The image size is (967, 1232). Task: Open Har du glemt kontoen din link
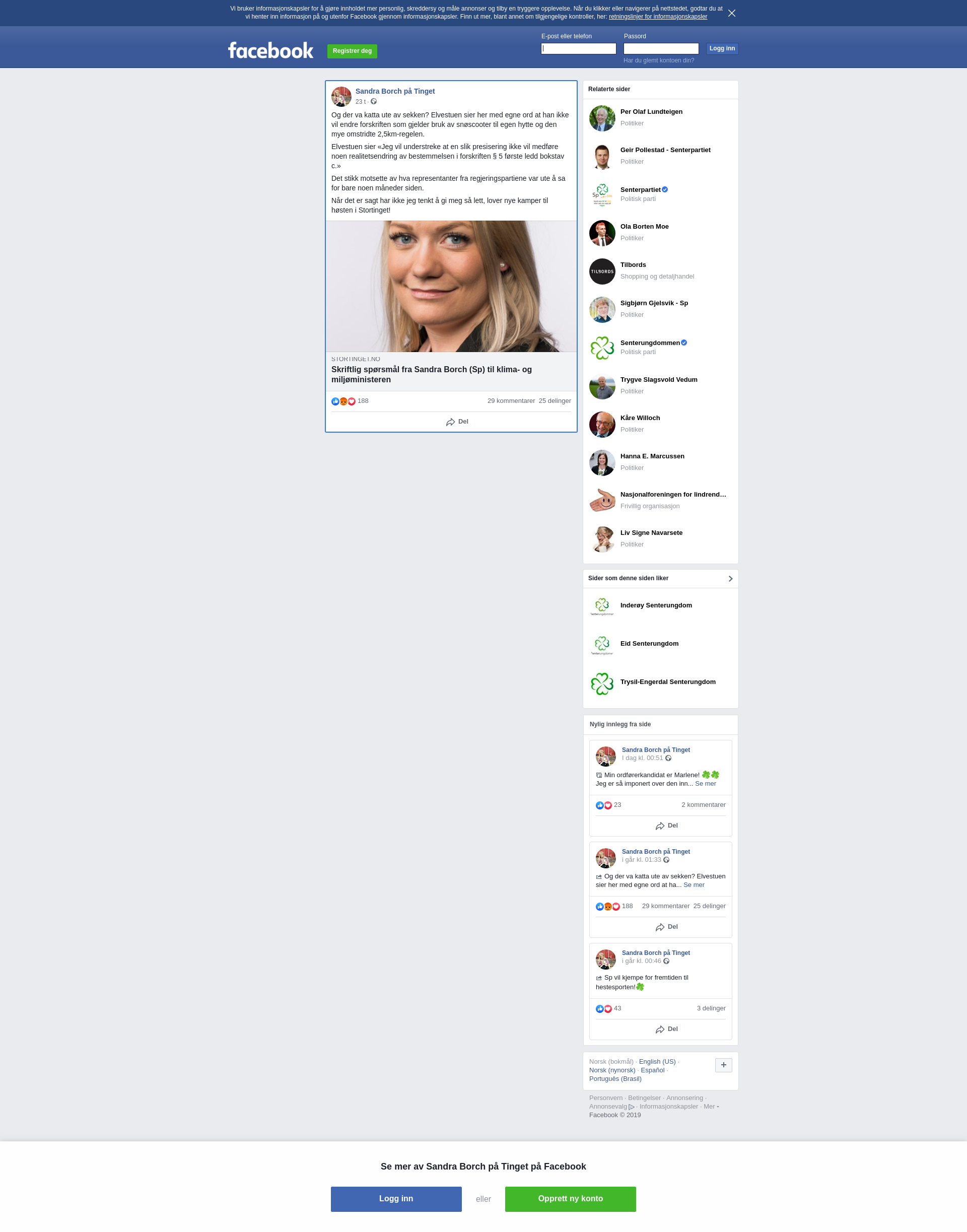(x=658, y=60)
